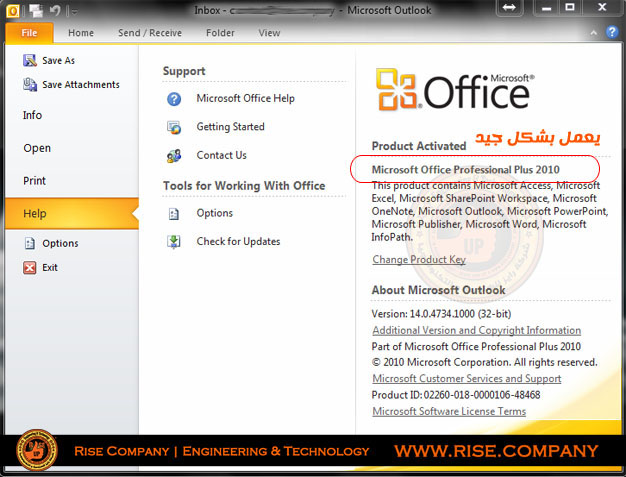Click the Options label below Help
626x477 pixels.
point(60,243)
